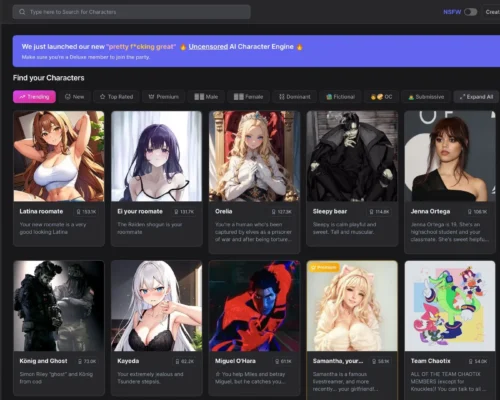Screen dimensions: 500x400
Task: Click the Ei your roomate title text
Action: click(140, 211)
